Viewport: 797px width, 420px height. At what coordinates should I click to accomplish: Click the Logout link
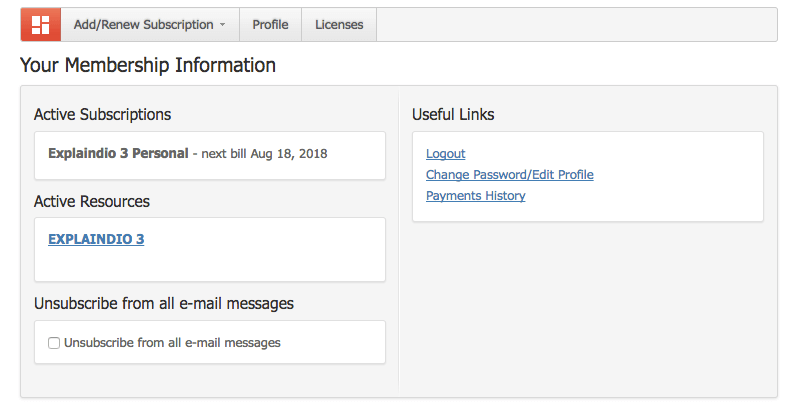[x=445, y=154]
